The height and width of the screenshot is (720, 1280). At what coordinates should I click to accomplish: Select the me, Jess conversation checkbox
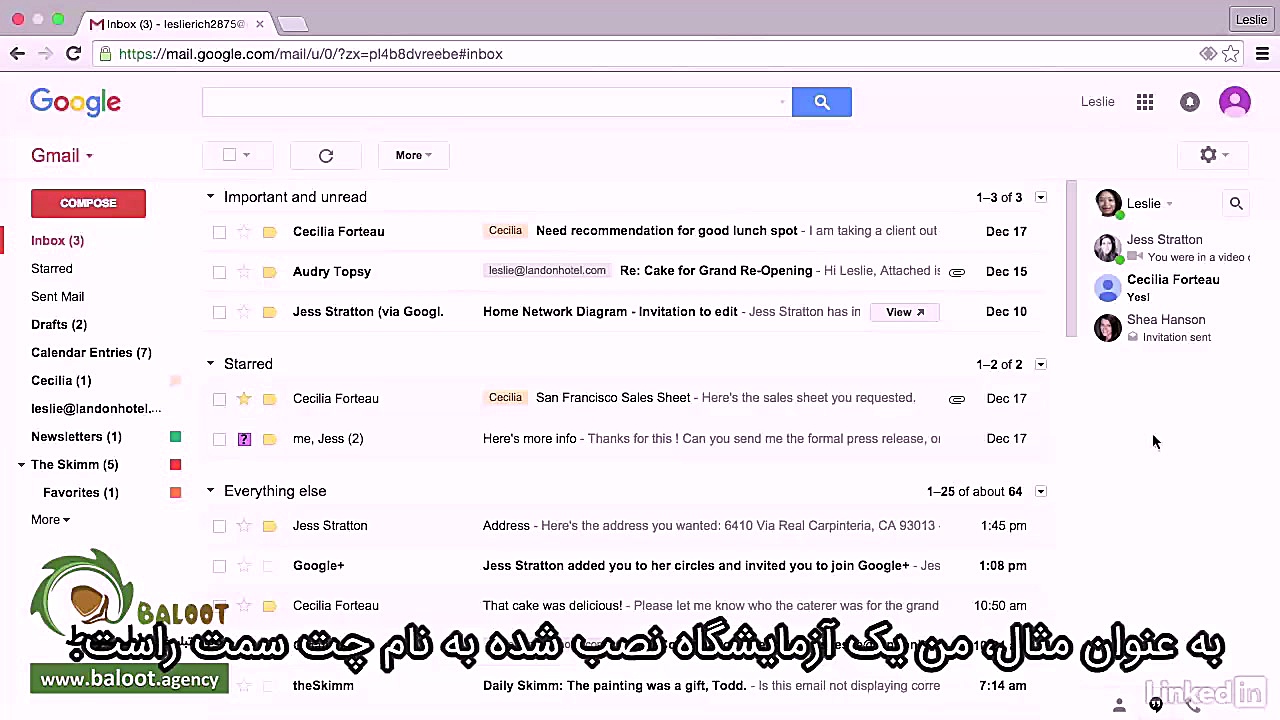click(x=219, y=439)
